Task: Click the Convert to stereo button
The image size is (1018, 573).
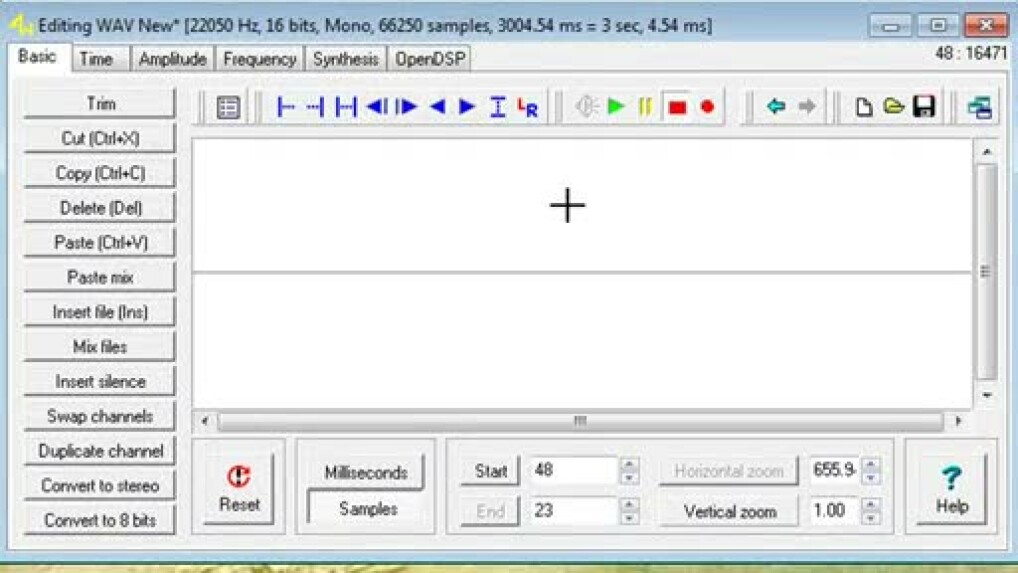Action: tap(100, 486)
